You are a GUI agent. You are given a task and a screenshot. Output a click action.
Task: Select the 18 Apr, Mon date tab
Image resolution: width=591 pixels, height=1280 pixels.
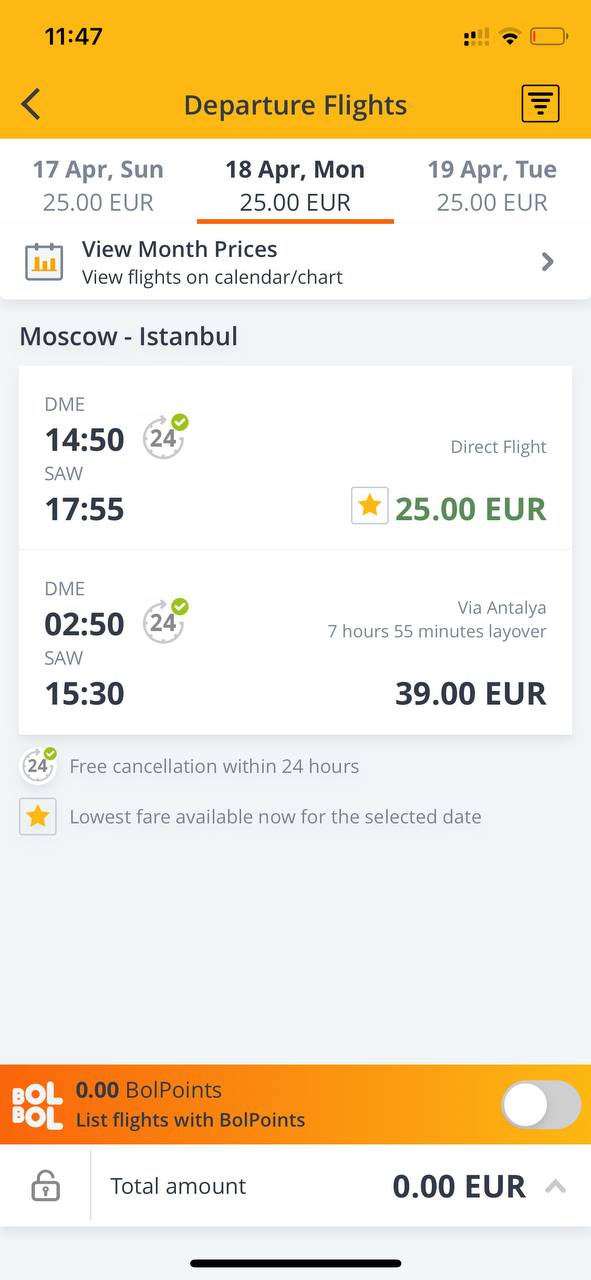(295, 185)
